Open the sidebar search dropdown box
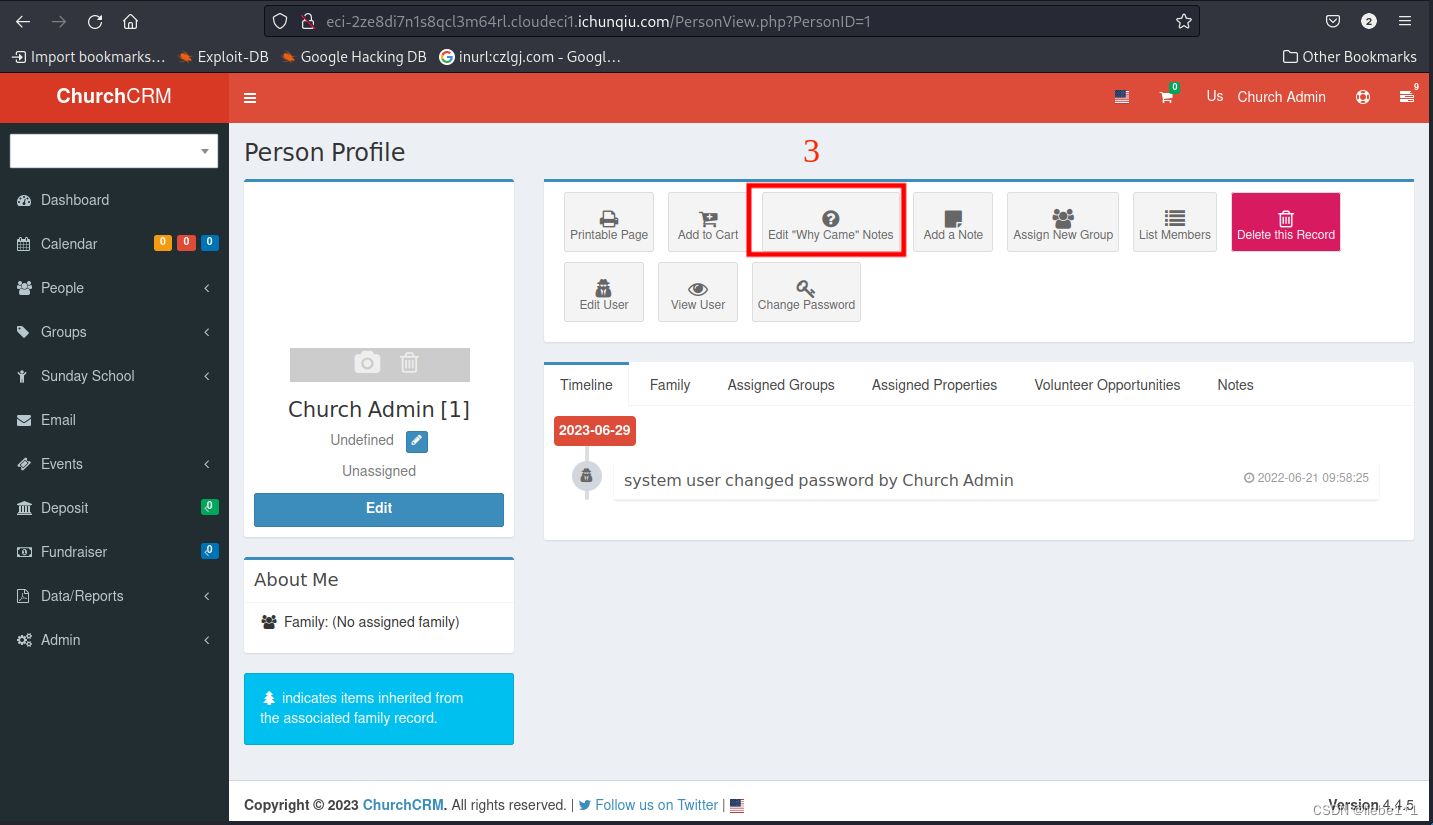This screenshot has width=1433, height=825. [x=114, y=151]
